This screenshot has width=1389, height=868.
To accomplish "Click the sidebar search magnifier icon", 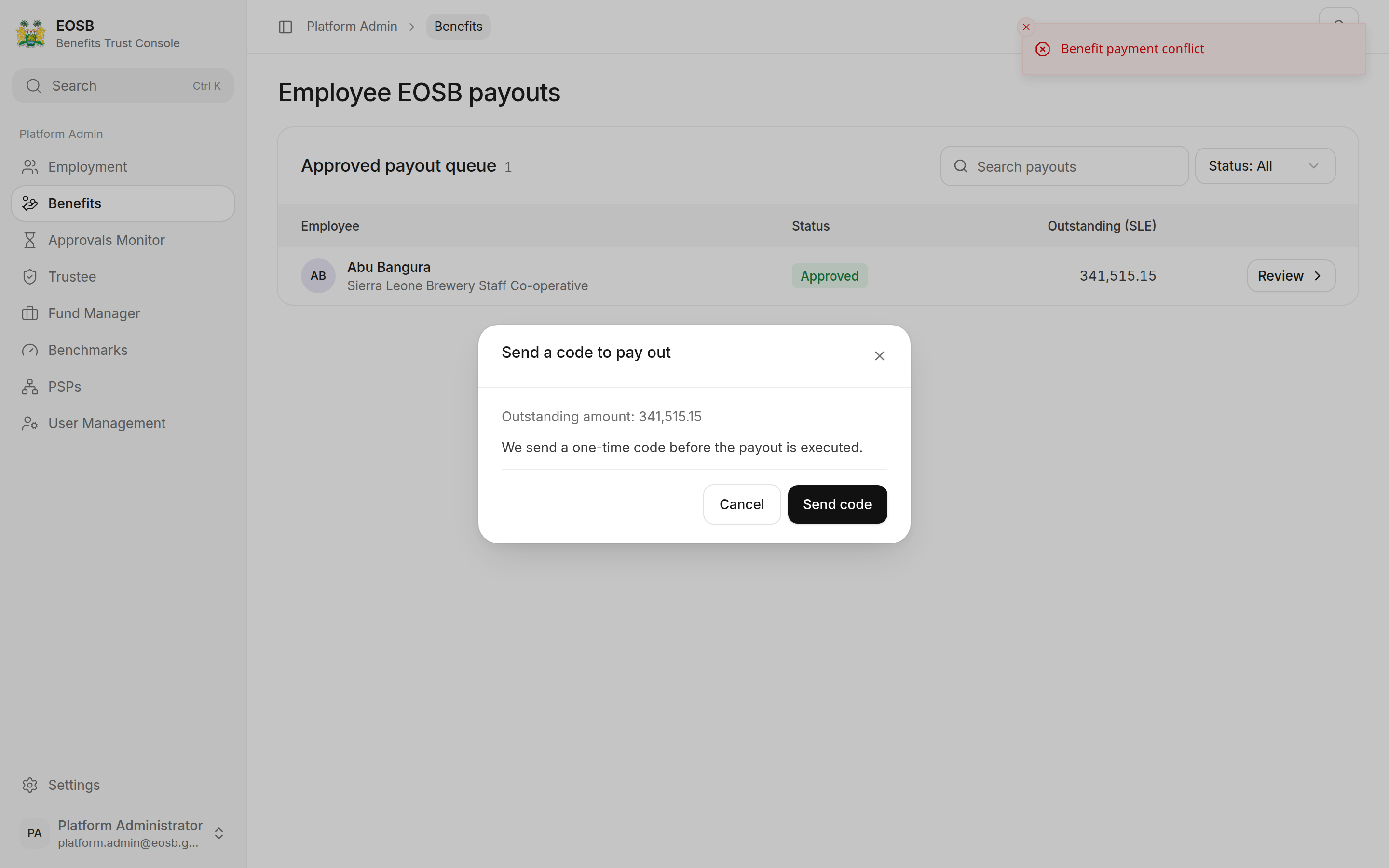I will tap(34, 86).
